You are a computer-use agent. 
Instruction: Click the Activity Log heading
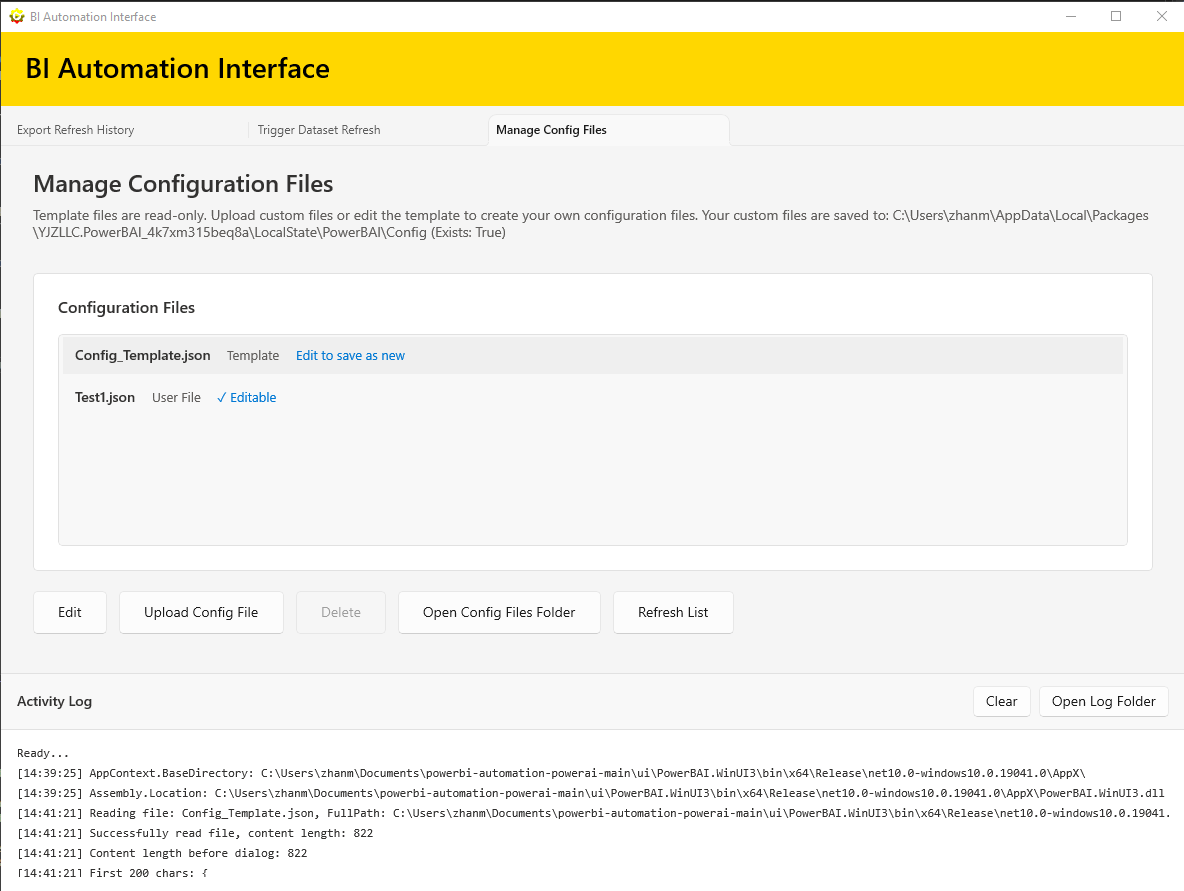[x=54, y=701]
